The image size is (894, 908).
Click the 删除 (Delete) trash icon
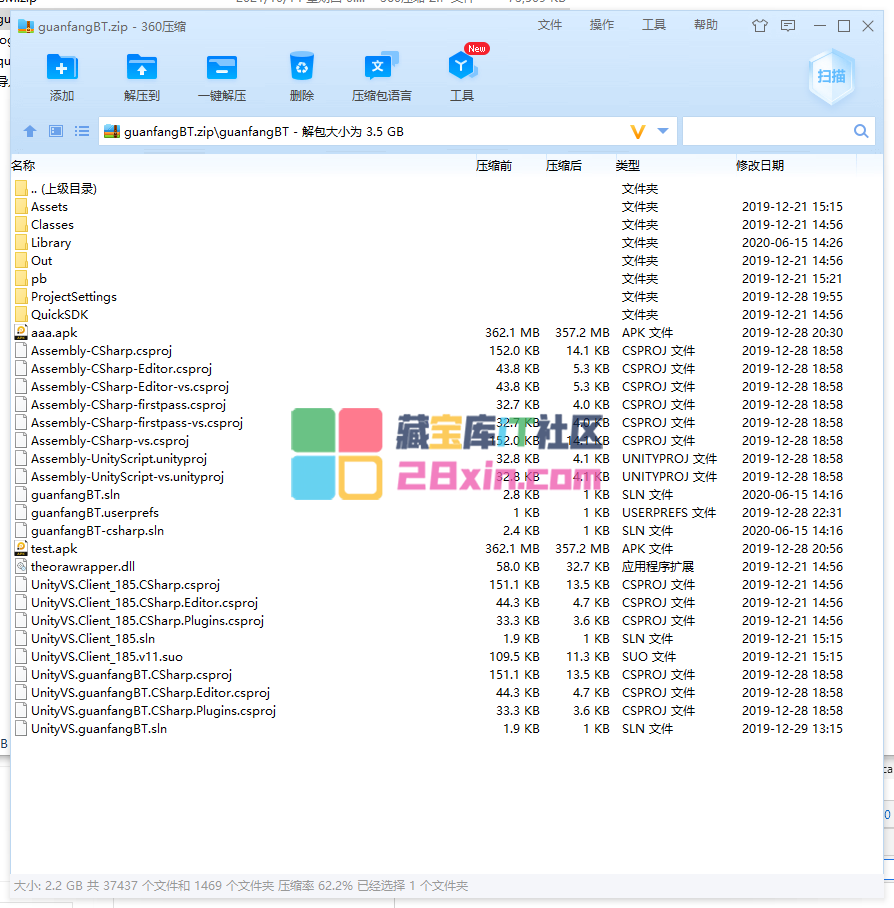pos(301,68)
